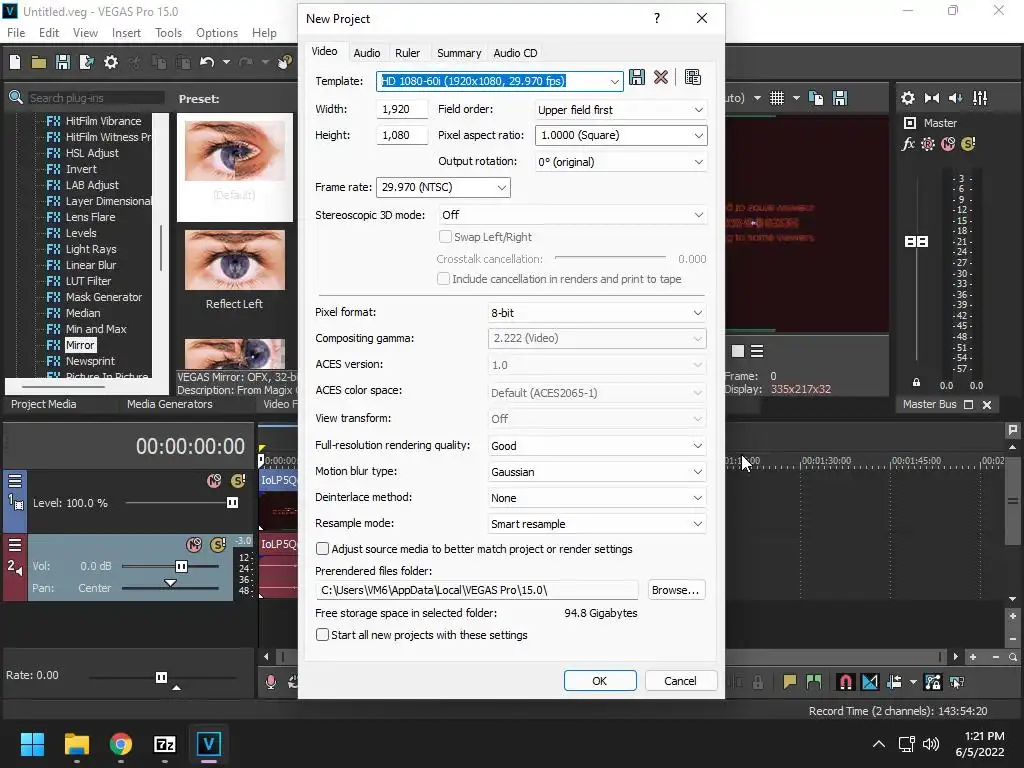The image size is (1024, 768).
Task: Click the track 2 Pan slider handle
Action: point(170,583)
